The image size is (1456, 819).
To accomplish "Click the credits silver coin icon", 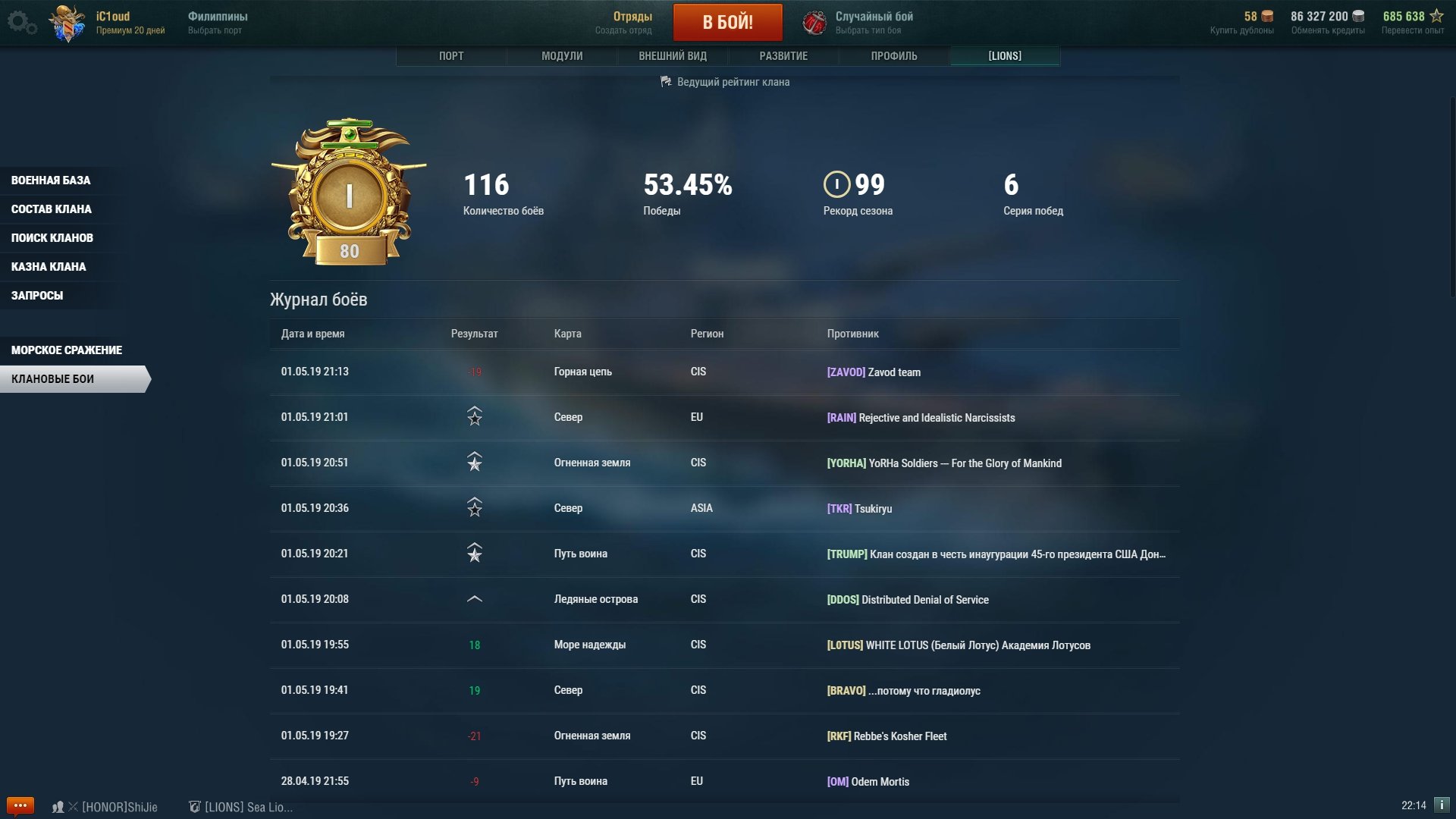I will [x=1358, y=16].
